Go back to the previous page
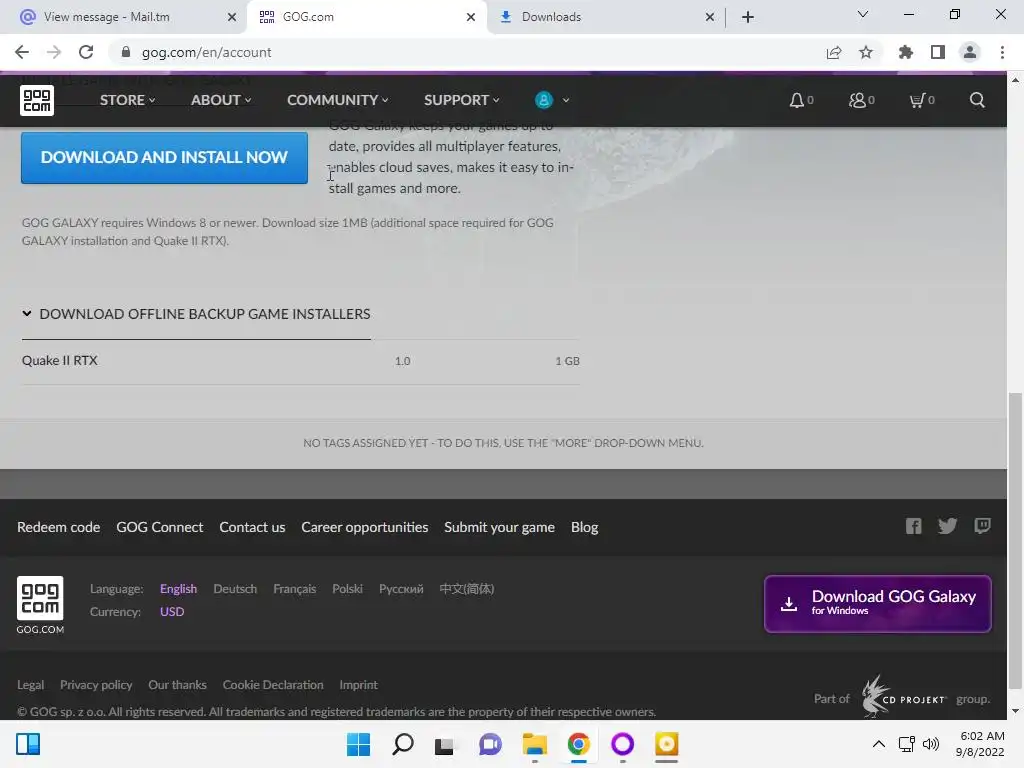1024x768 pixels. click(x=22, y=52)
